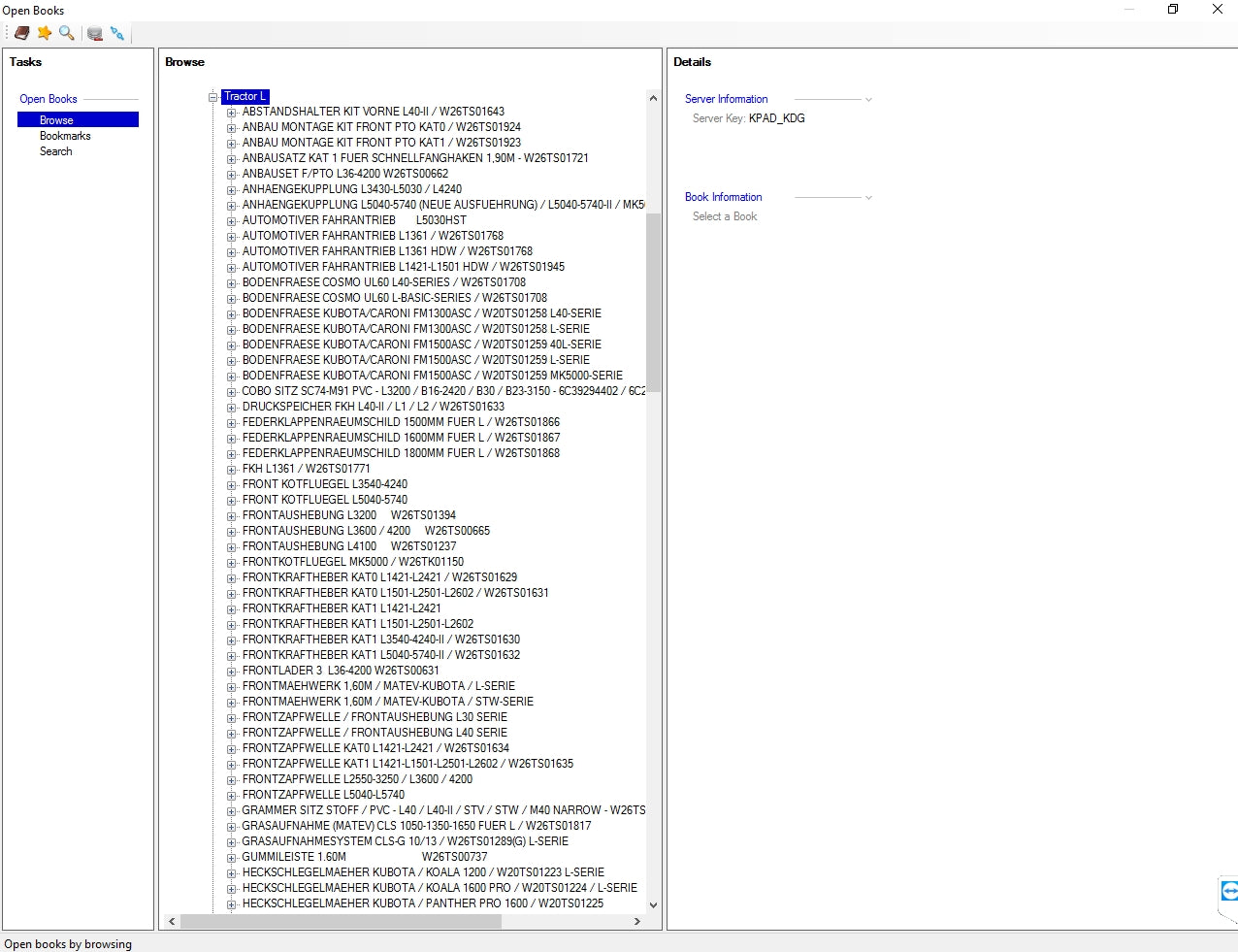Click the horizontal scrollbar right arrow
1238x952 pixels.
tap(636, 921)
